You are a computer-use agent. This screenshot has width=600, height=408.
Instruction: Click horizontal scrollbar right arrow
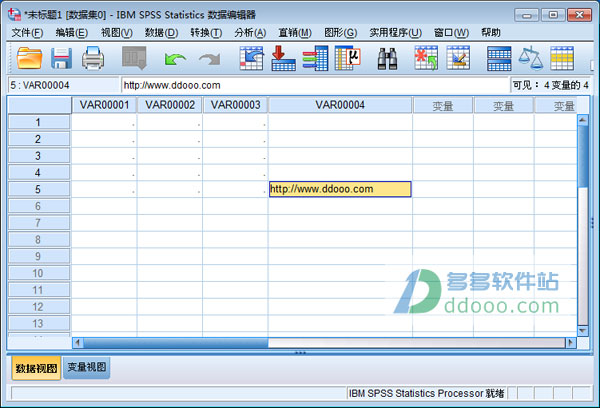pos(571,343)
